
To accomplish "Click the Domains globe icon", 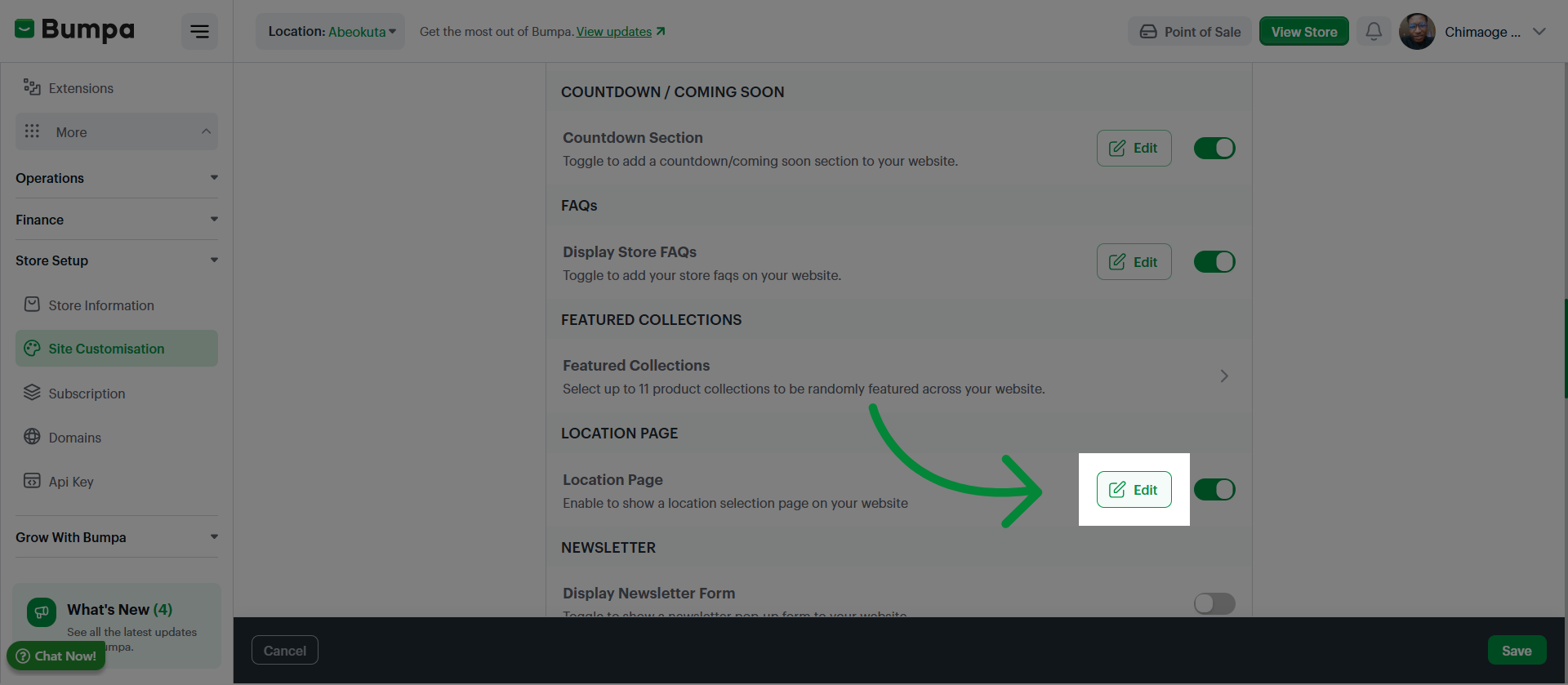I will (32, 437).
